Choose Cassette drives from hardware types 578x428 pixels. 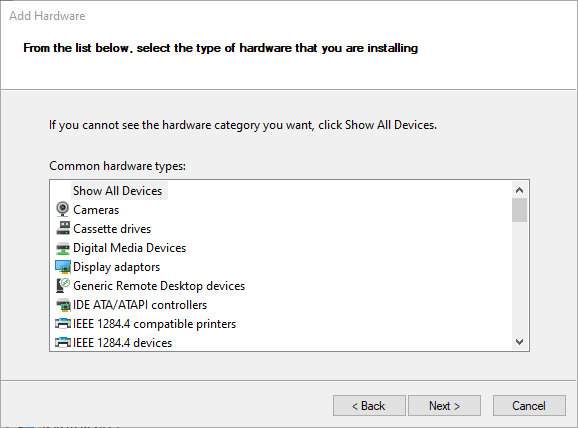pyautogui.click(x=112, y=229)
